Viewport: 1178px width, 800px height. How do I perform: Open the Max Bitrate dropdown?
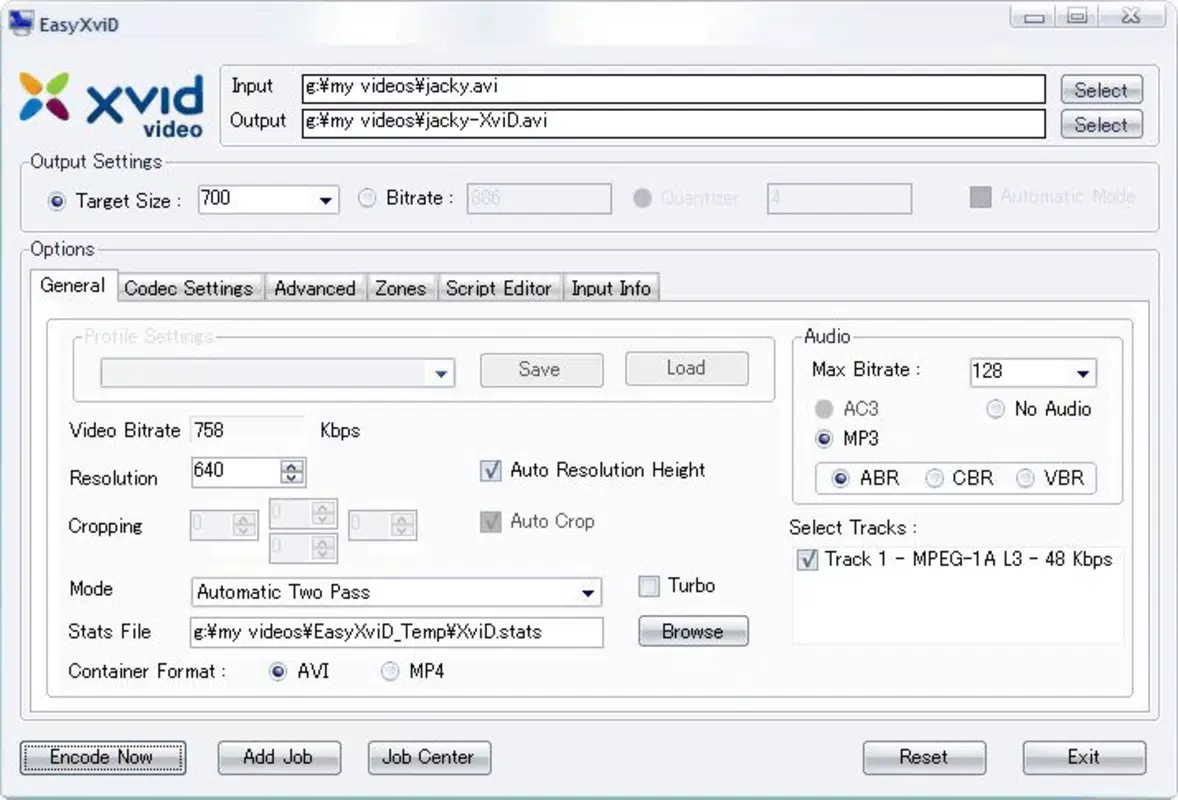(x=1083, y=373)
